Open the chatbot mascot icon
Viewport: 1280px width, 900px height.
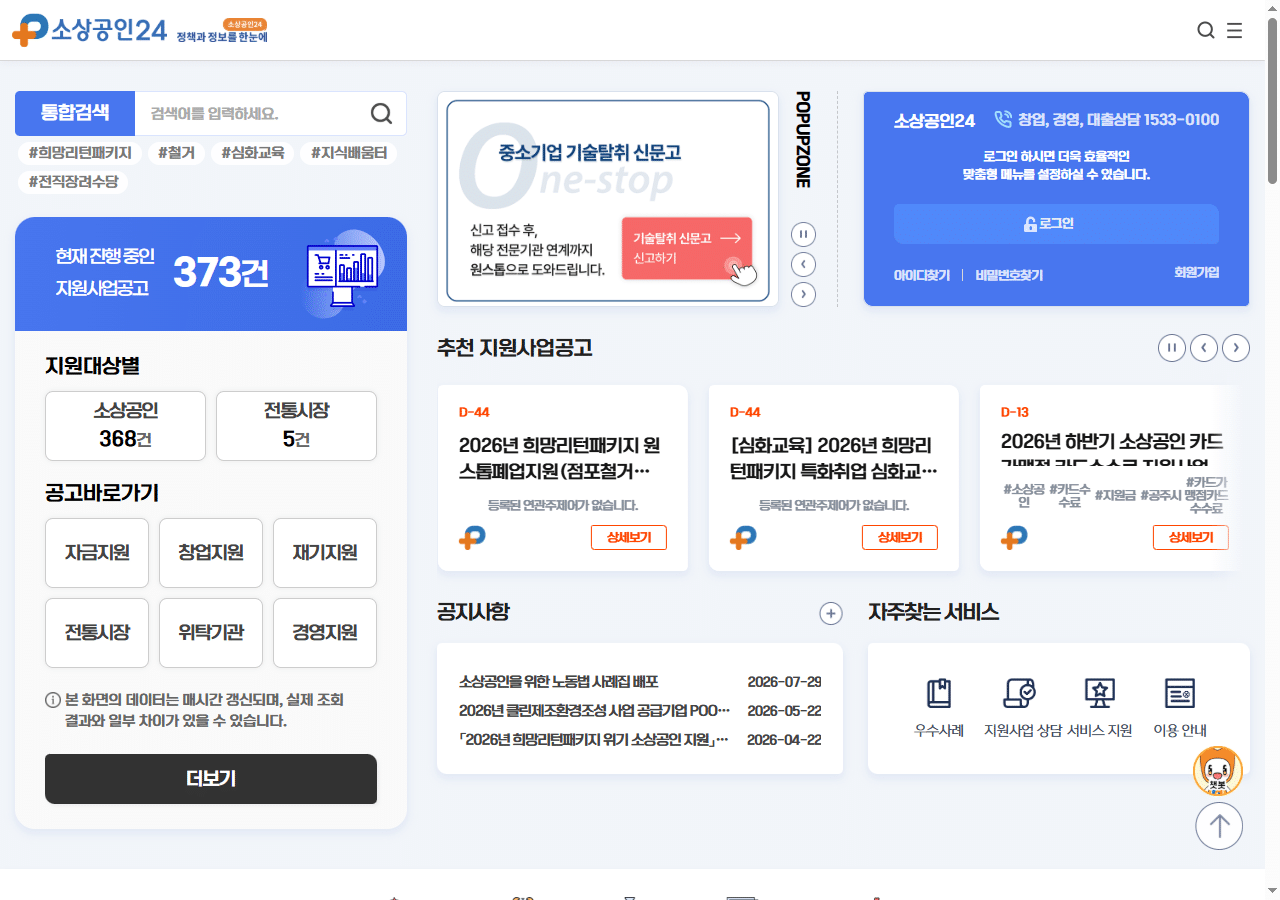1218,771
